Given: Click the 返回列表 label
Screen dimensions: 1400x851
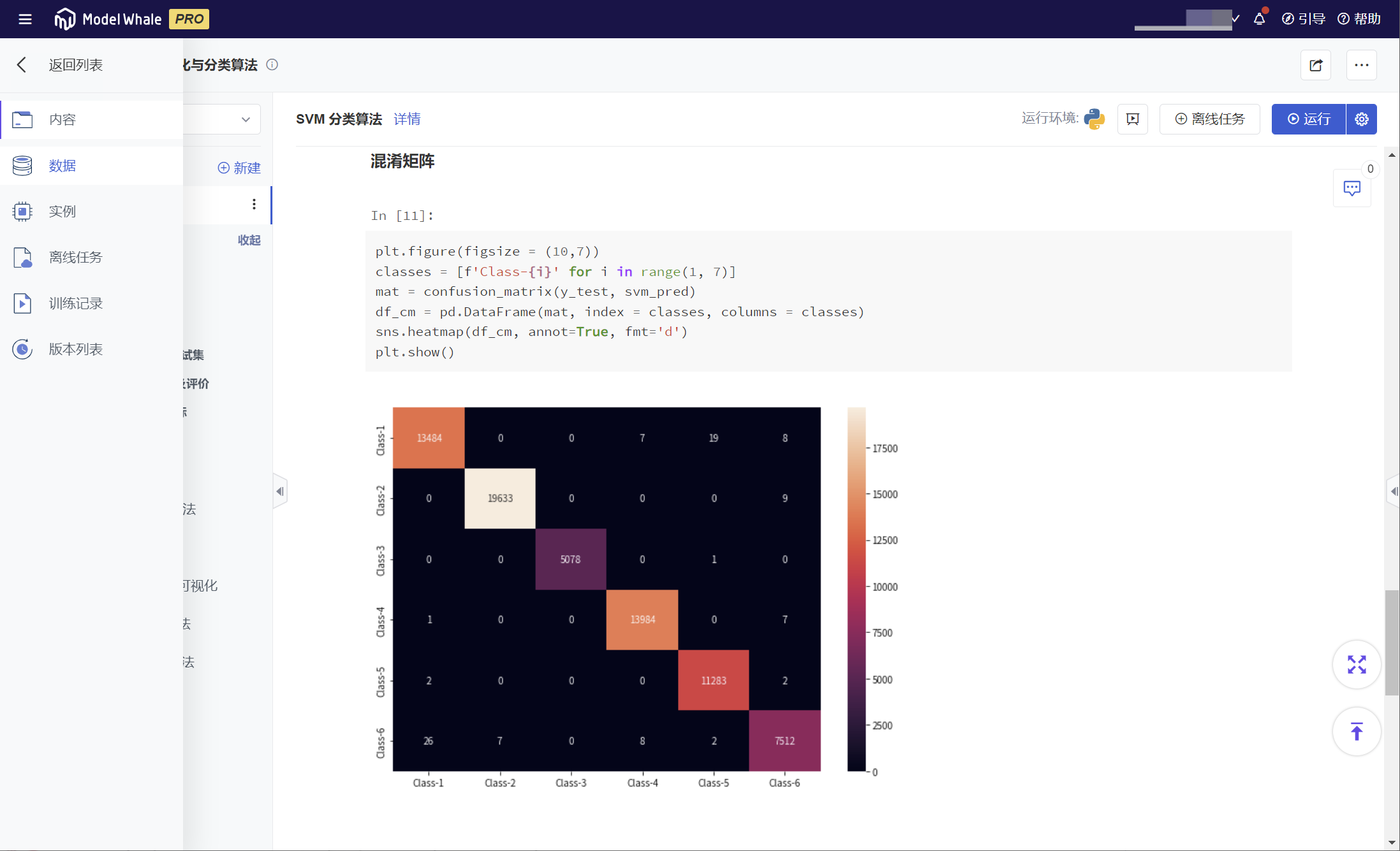Looking at the screenshot, I should [76, 65].
